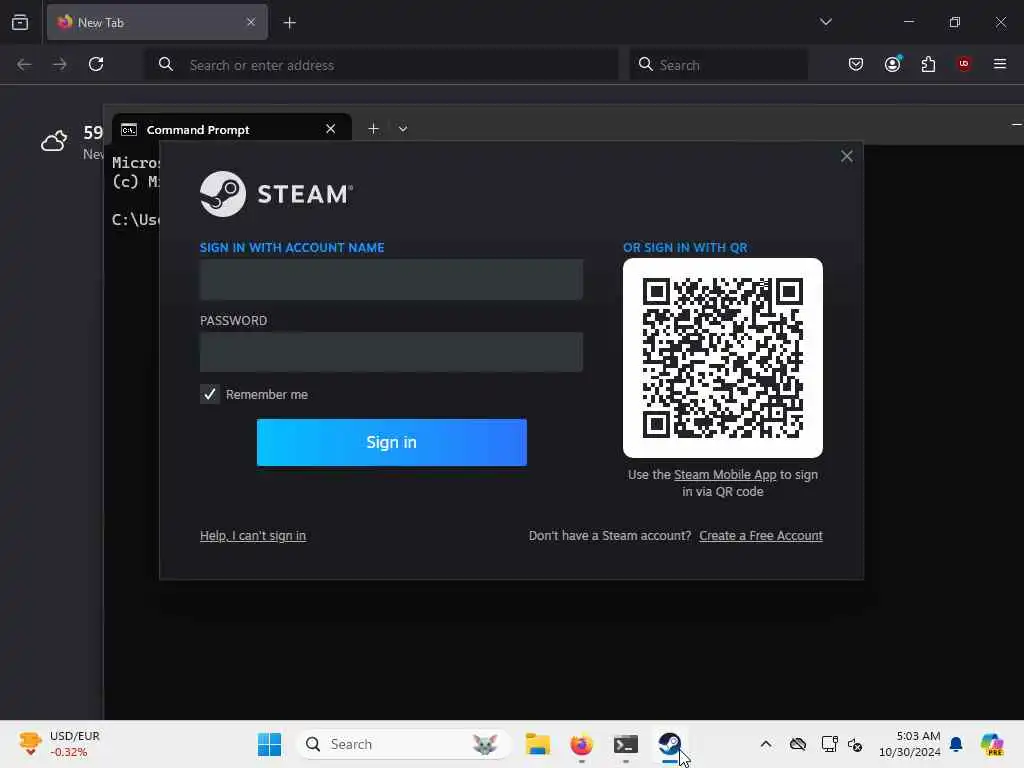Close the Command Prompt tab
This screenshot has height=768, width=1024.
pos(330,129)
